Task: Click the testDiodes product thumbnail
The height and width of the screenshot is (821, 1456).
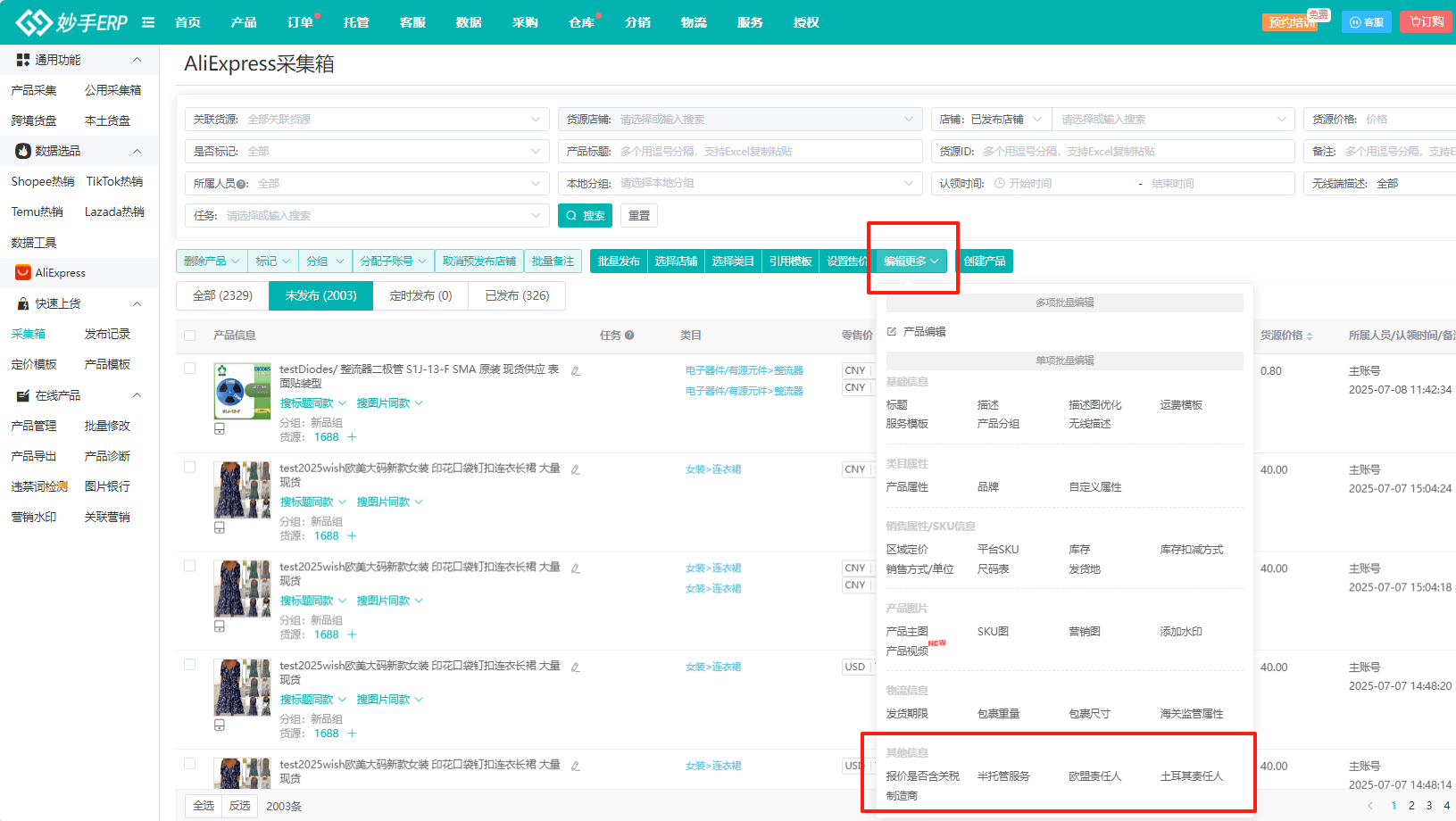Action: (x=242, y=391)
